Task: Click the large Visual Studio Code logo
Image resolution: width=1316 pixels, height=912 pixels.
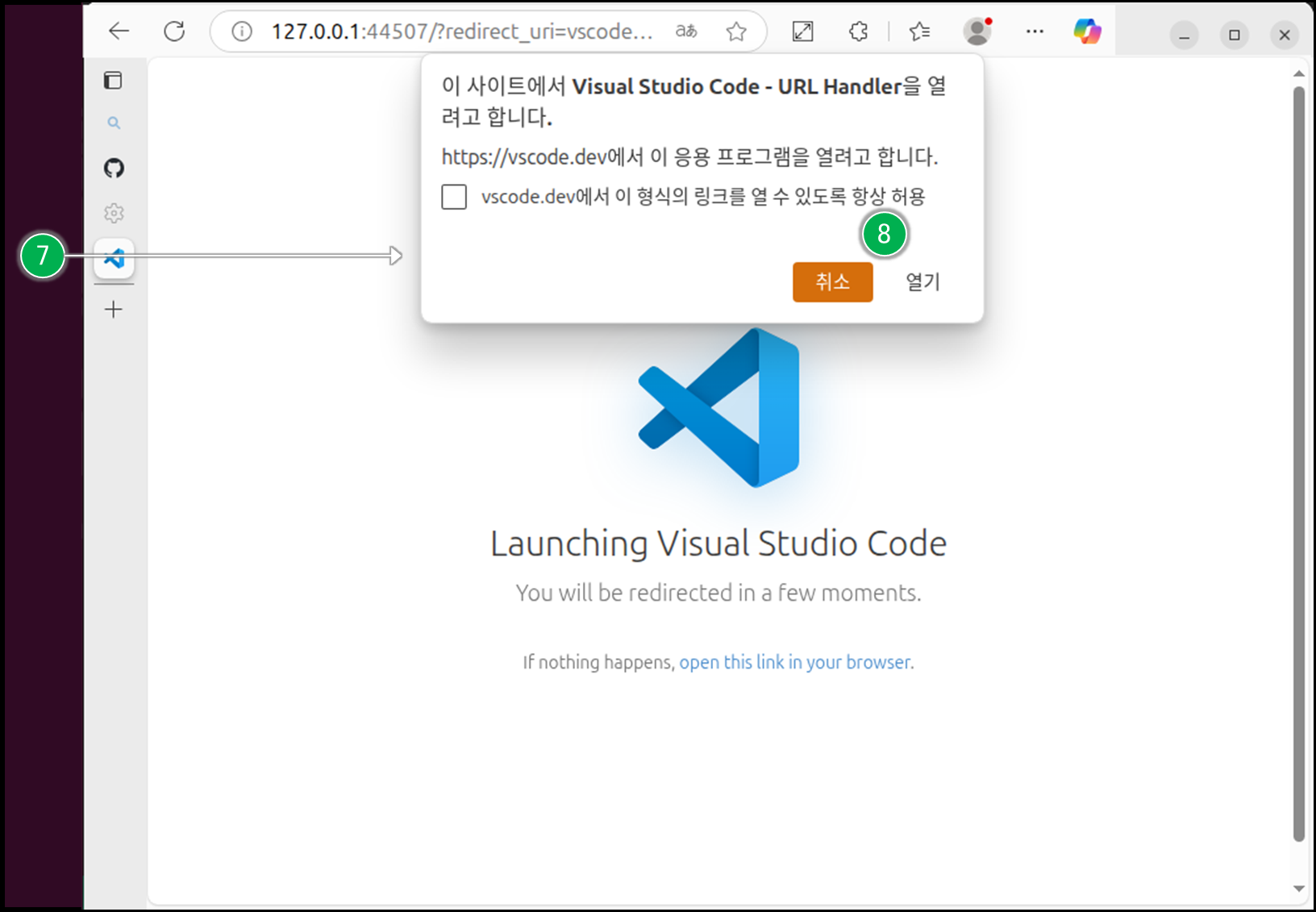Action: coord(718,407)
